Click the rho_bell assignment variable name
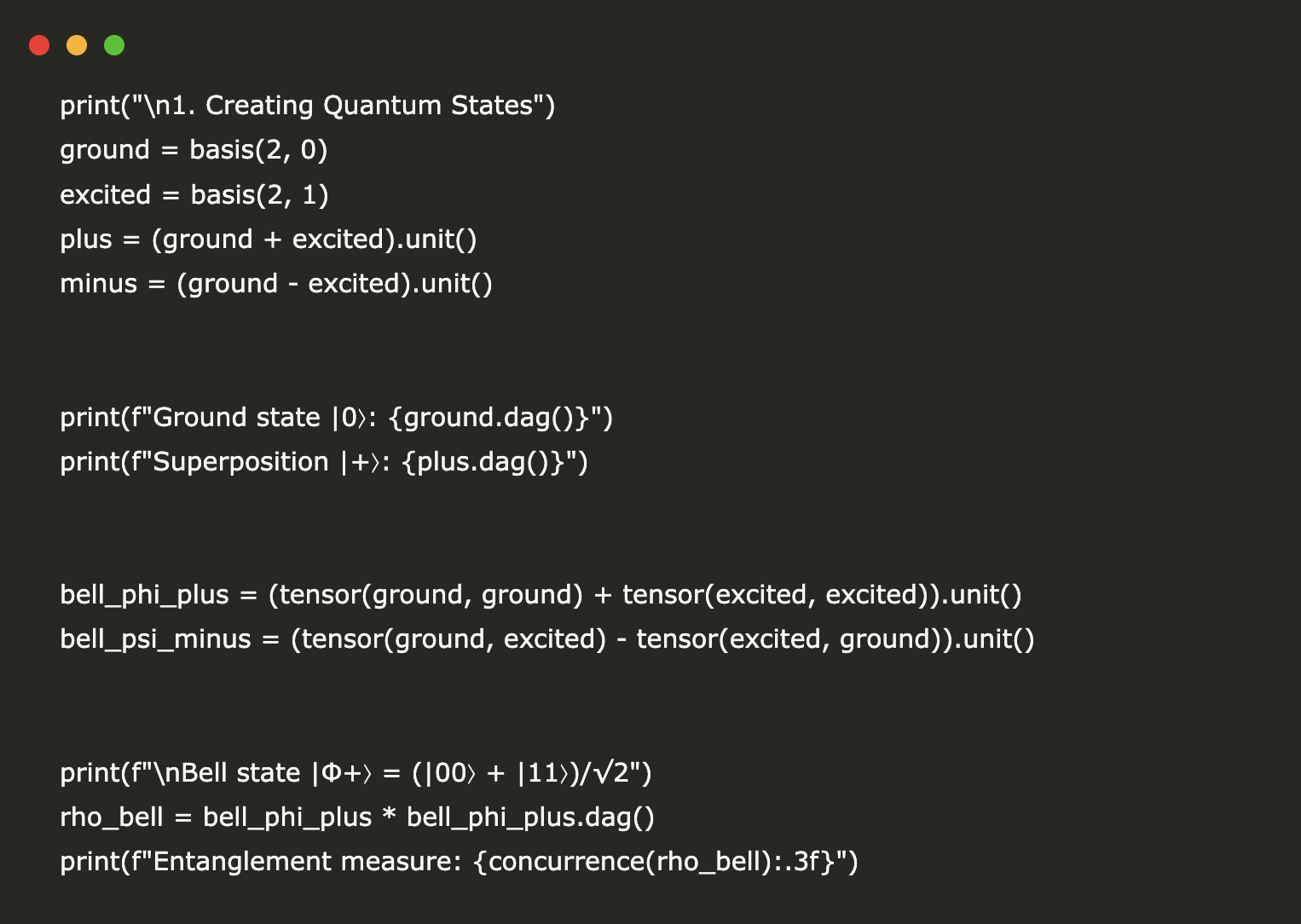 pyautogui.click(x=111, y=817)
